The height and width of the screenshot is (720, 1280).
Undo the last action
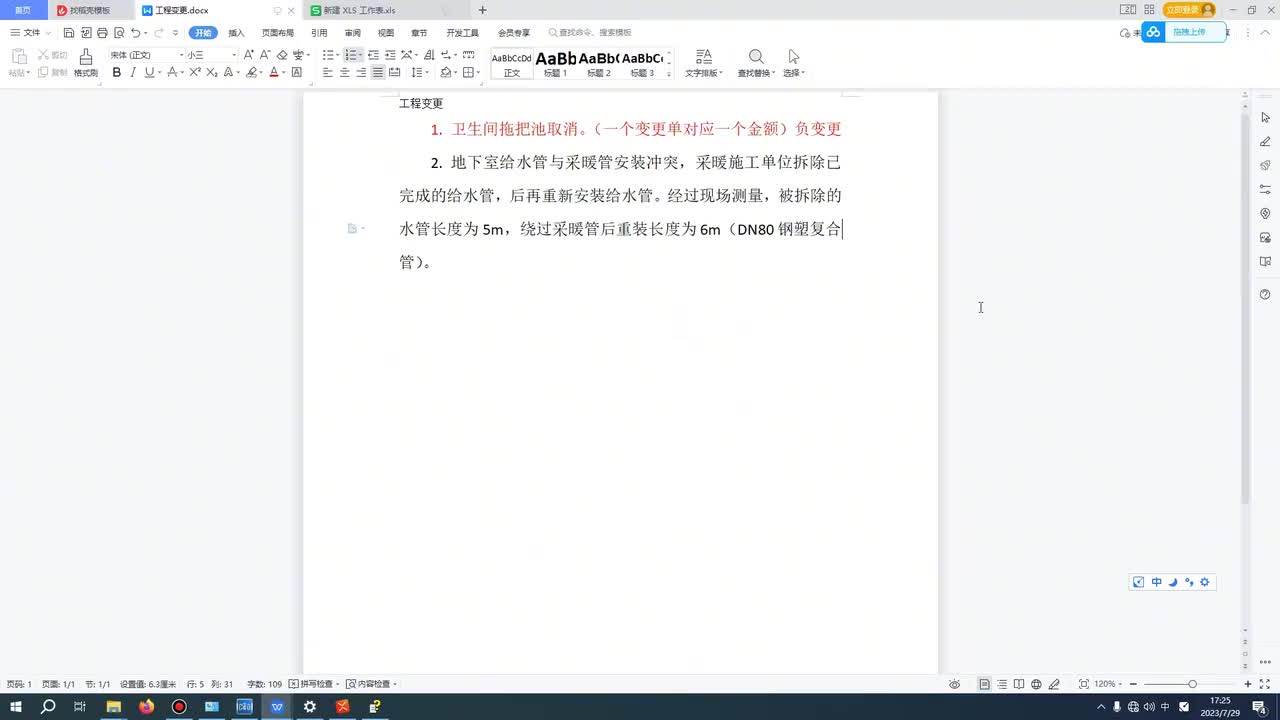pos(135,33)
